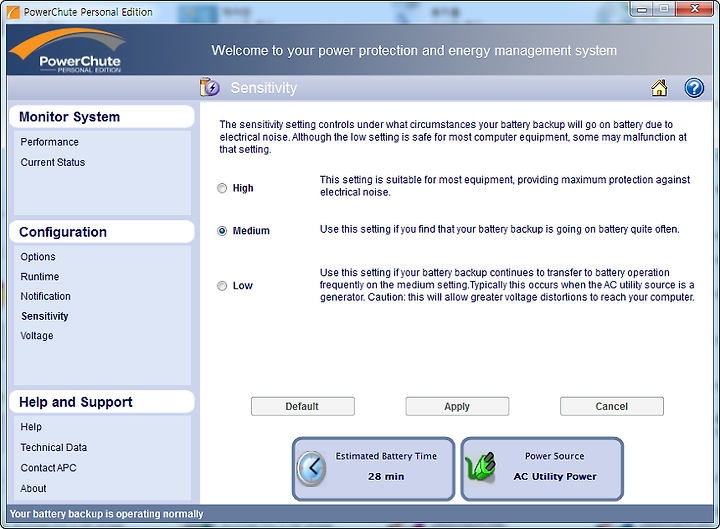Click the Sensitivity battery header icon

click(210, 87)
